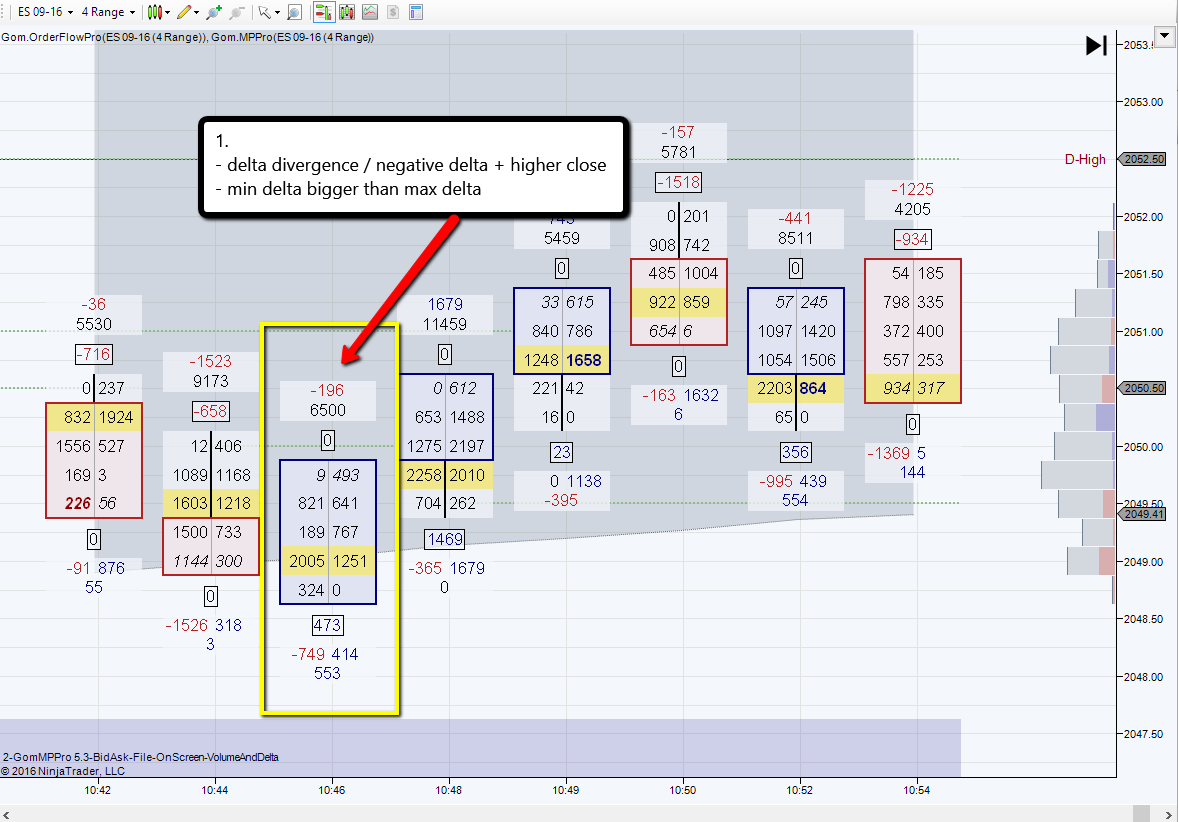Click the zoom in magnifier with plus

(214, 12)
